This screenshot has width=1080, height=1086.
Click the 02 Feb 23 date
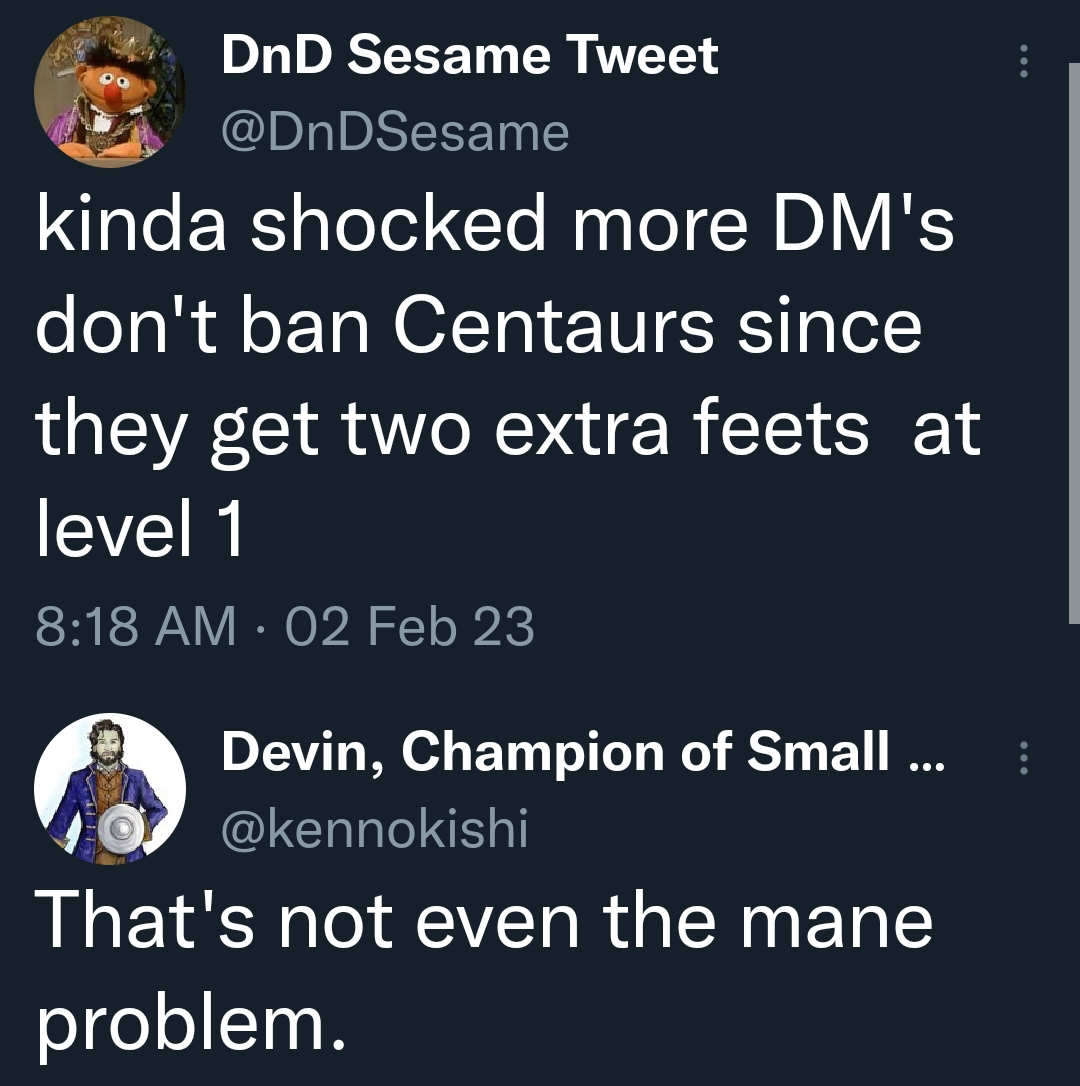point(409,626)
